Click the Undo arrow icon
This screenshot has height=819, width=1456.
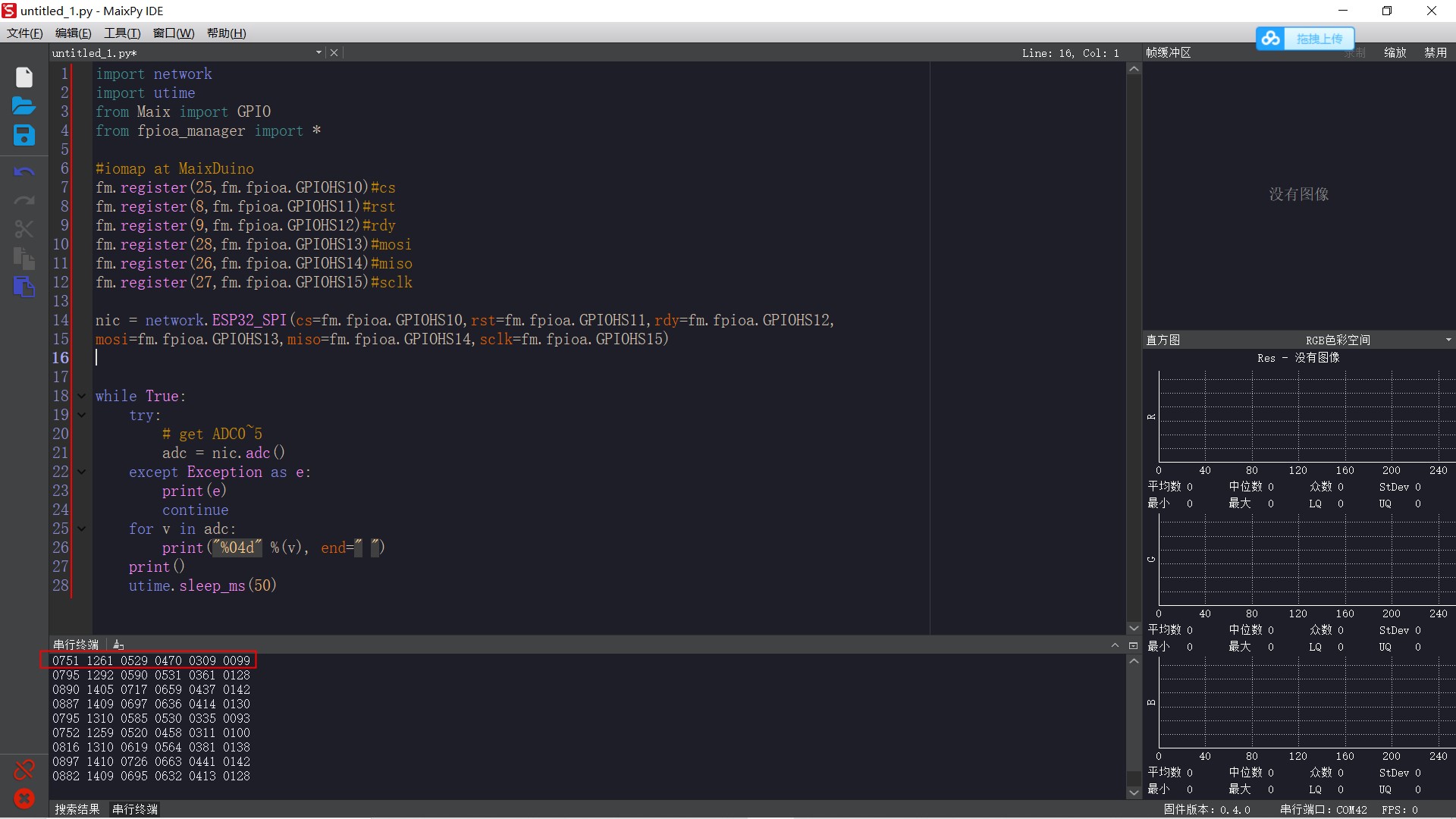24,172
